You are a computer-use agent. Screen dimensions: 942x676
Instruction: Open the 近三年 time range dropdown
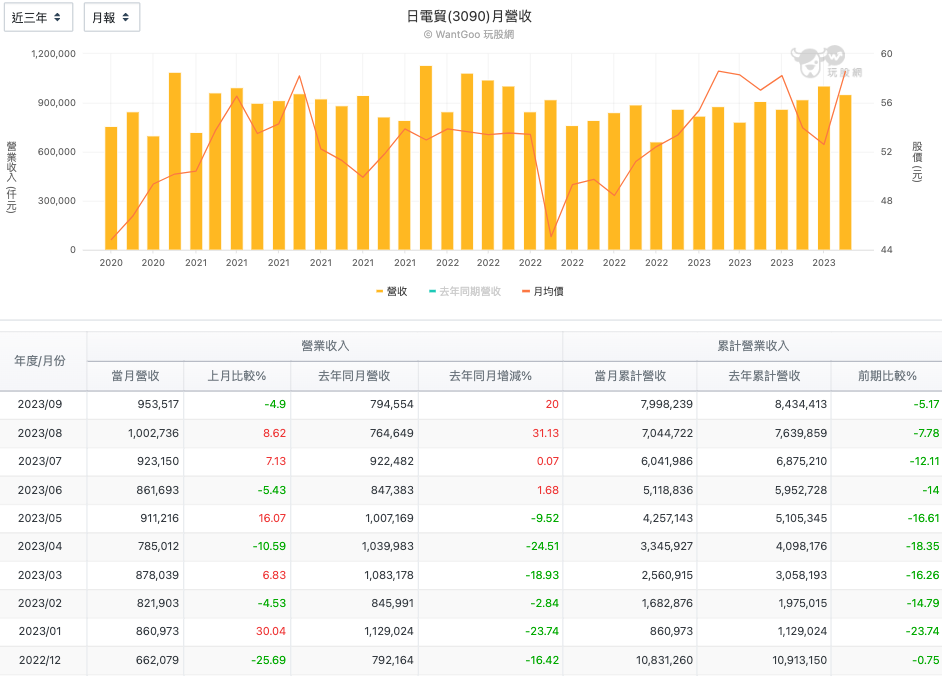pyautogui.click(x=38, y=17)
